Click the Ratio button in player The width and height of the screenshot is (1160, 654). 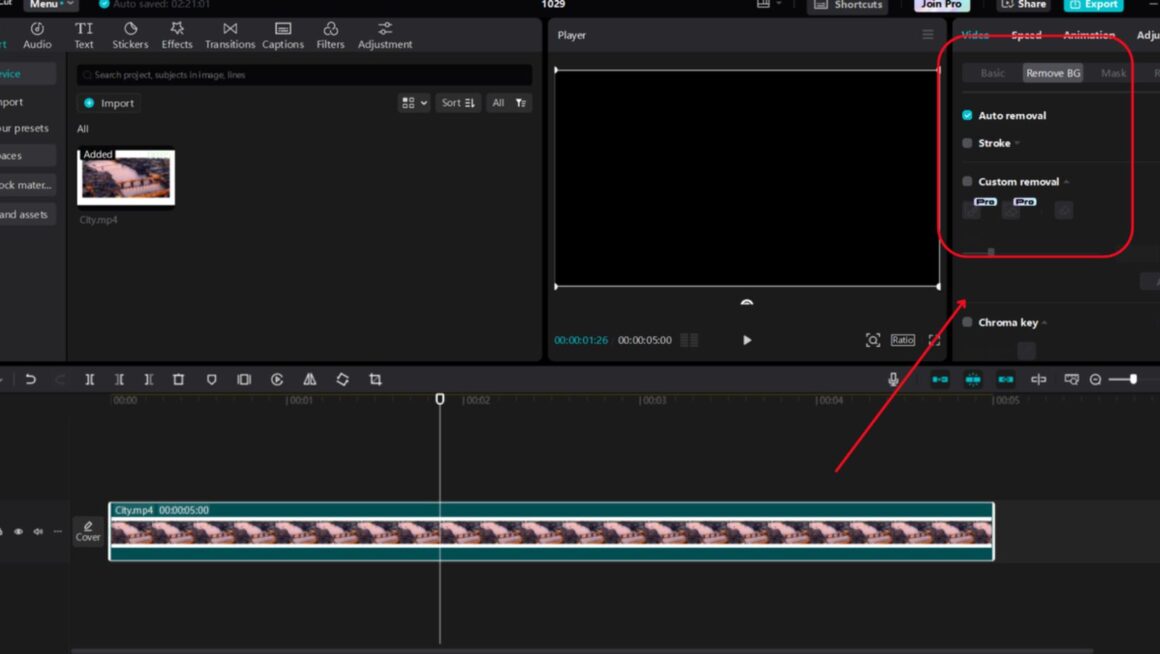click(903, 340)
